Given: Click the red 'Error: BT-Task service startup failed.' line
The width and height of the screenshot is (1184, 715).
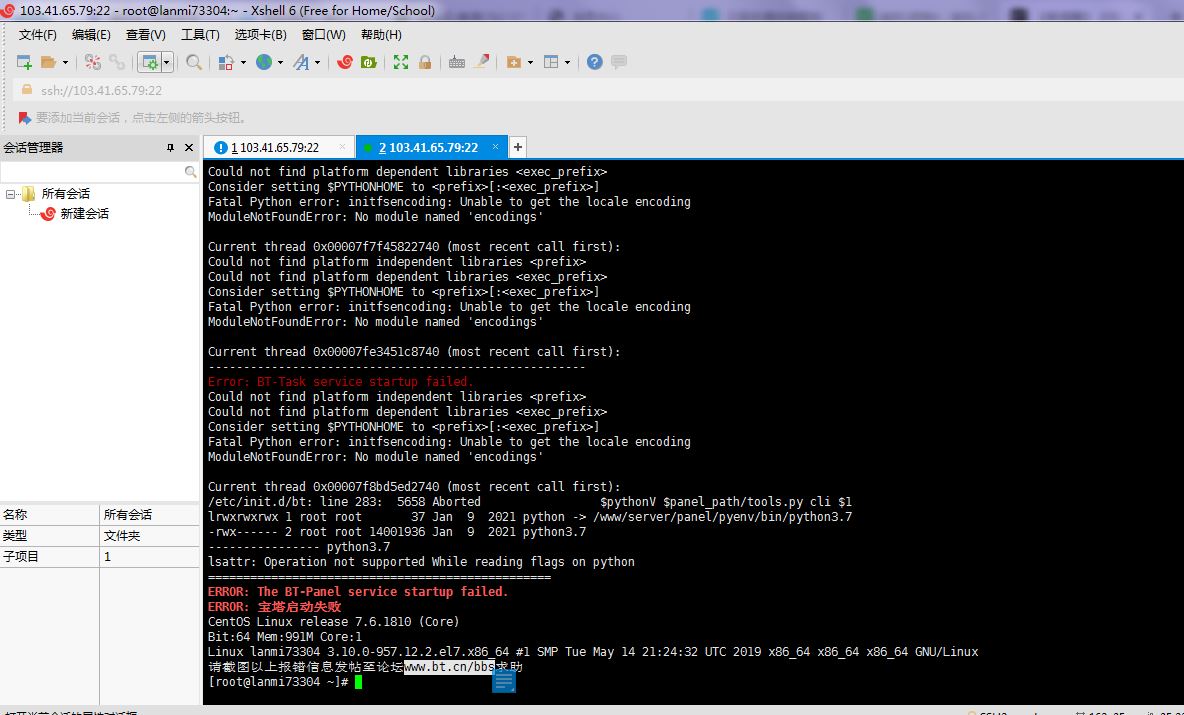Looking at the screenshot, I should coord(341,381).
